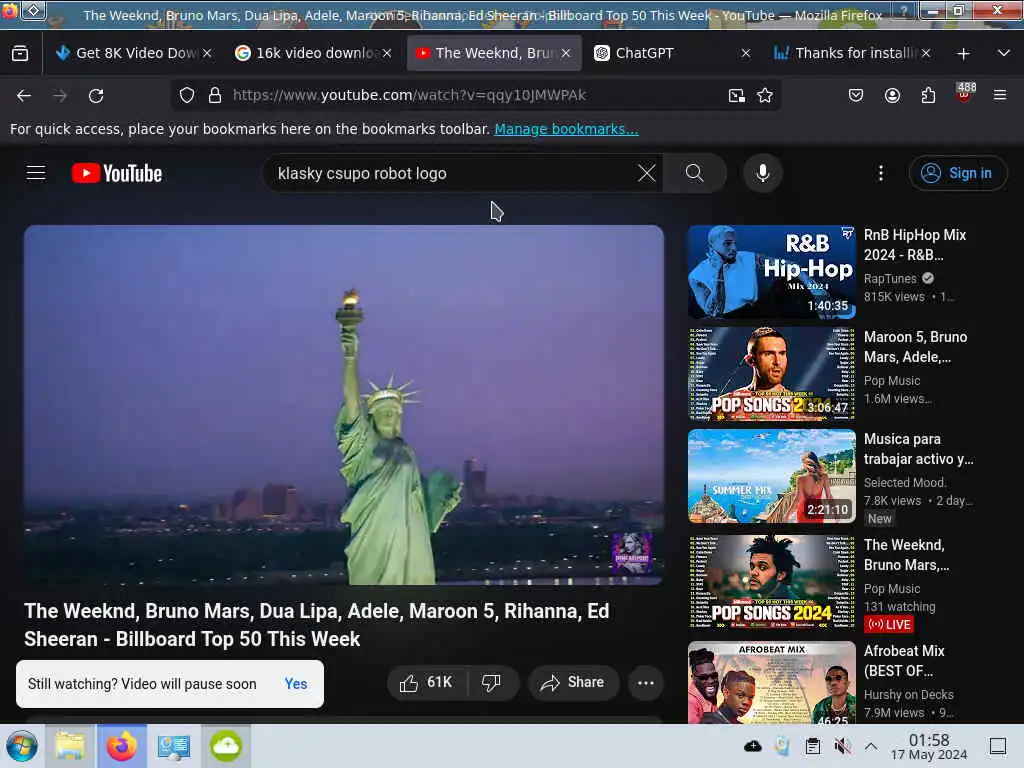The image size is (1024, 768).
Task: Open ad blocker extension showing 488
Action: 964,93
